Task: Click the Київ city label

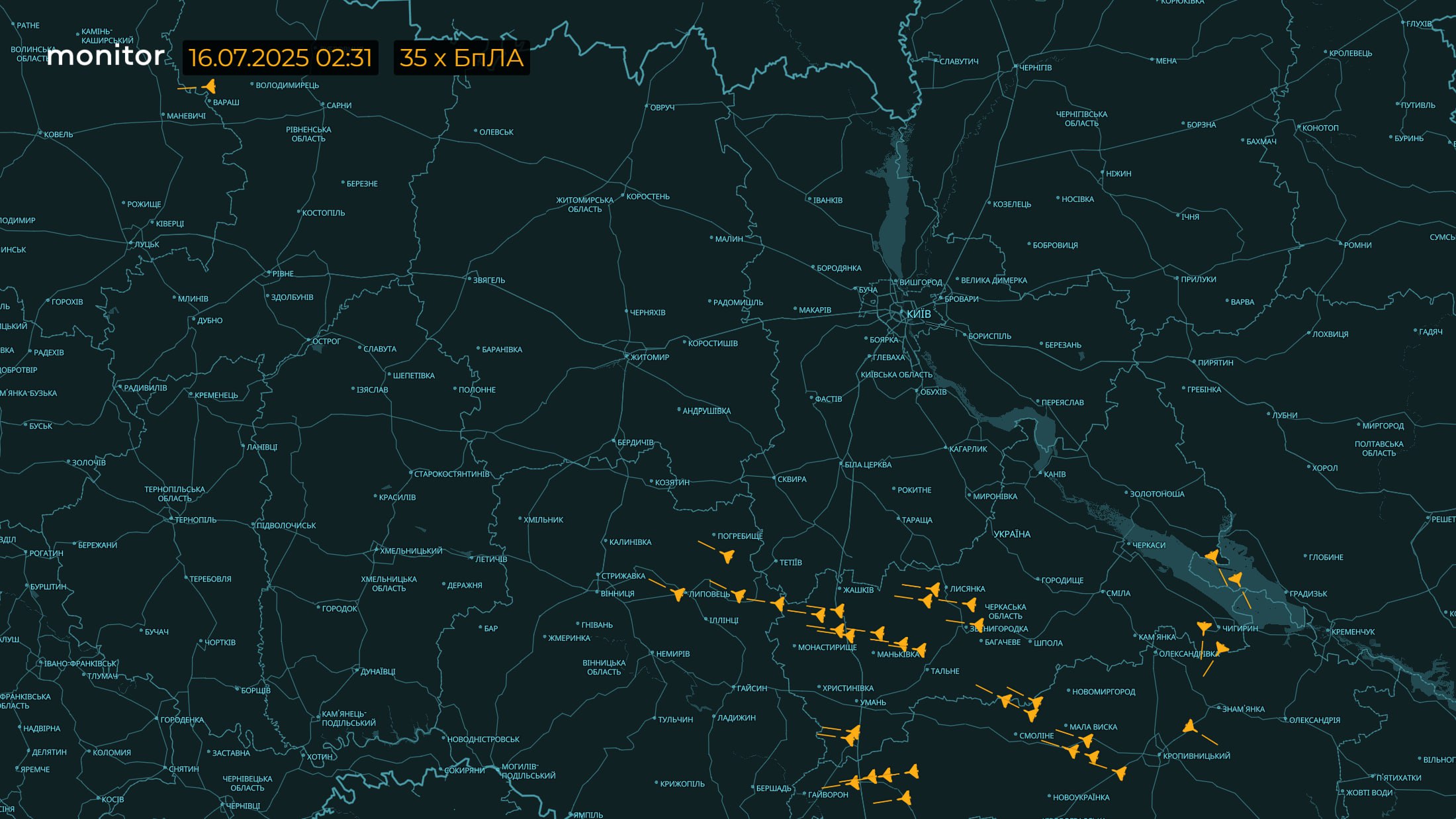Action: click(919, 314)
